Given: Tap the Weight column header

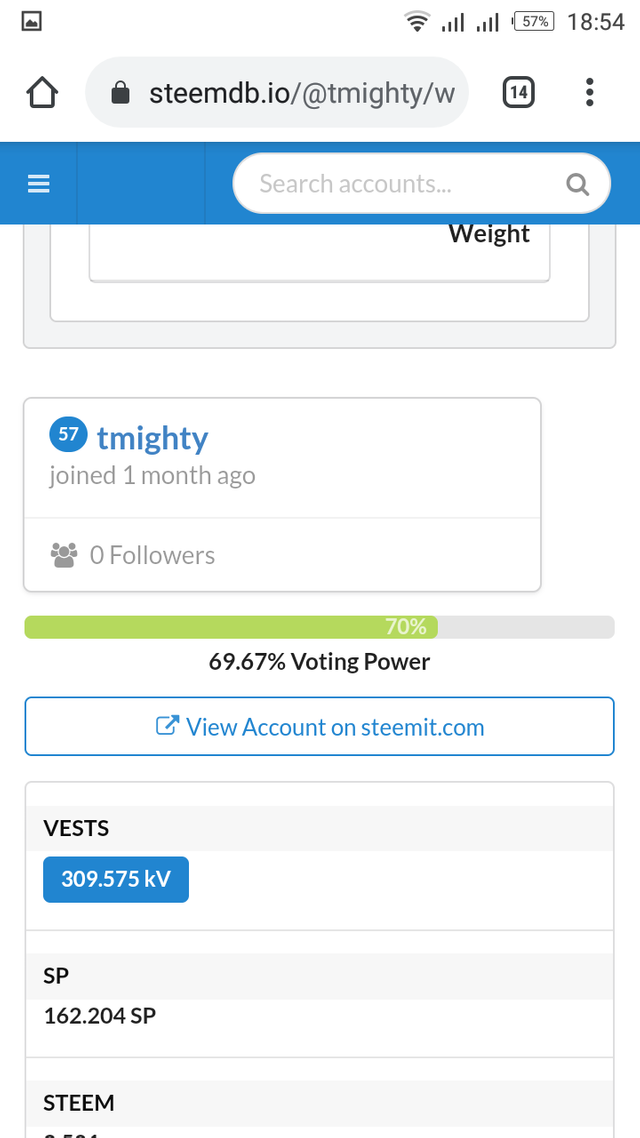Looking at the screenshot, I should [489, 234].
